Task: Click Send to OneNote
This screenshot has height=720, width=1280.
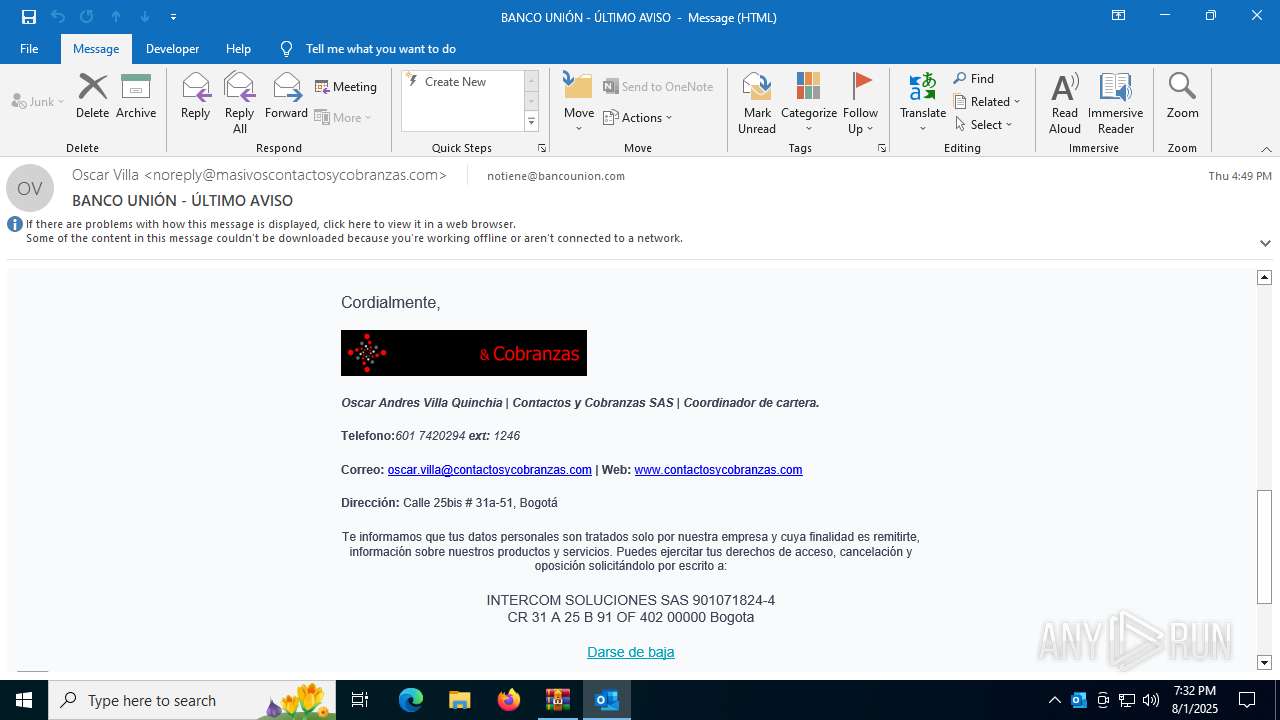Action: point(658,87)
